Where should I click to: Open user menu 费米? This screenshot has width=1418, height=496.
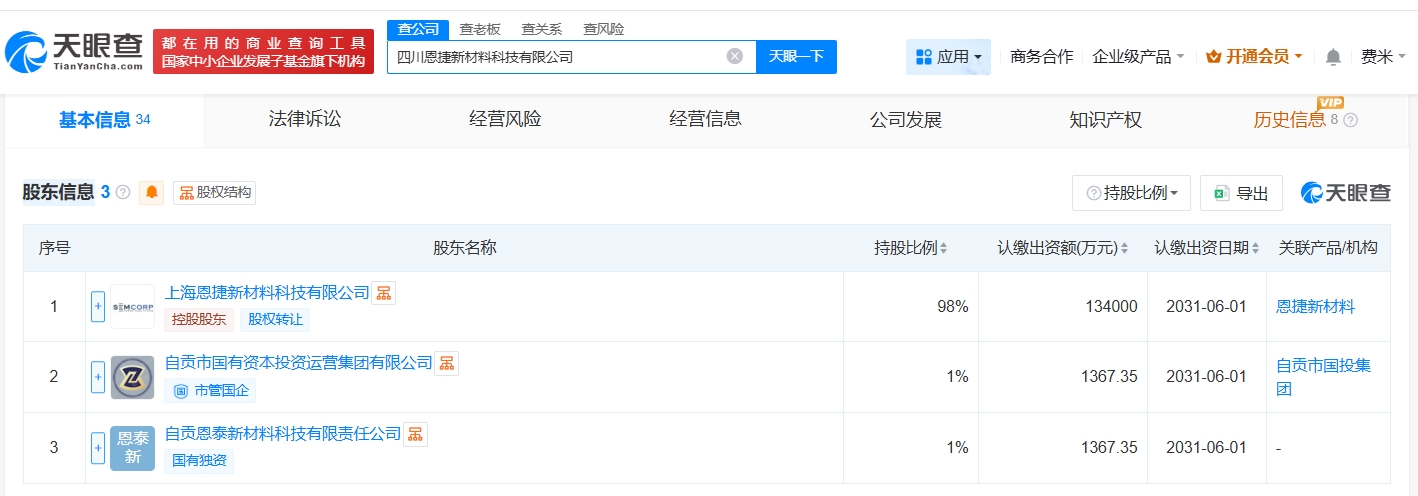[1384, 57]
